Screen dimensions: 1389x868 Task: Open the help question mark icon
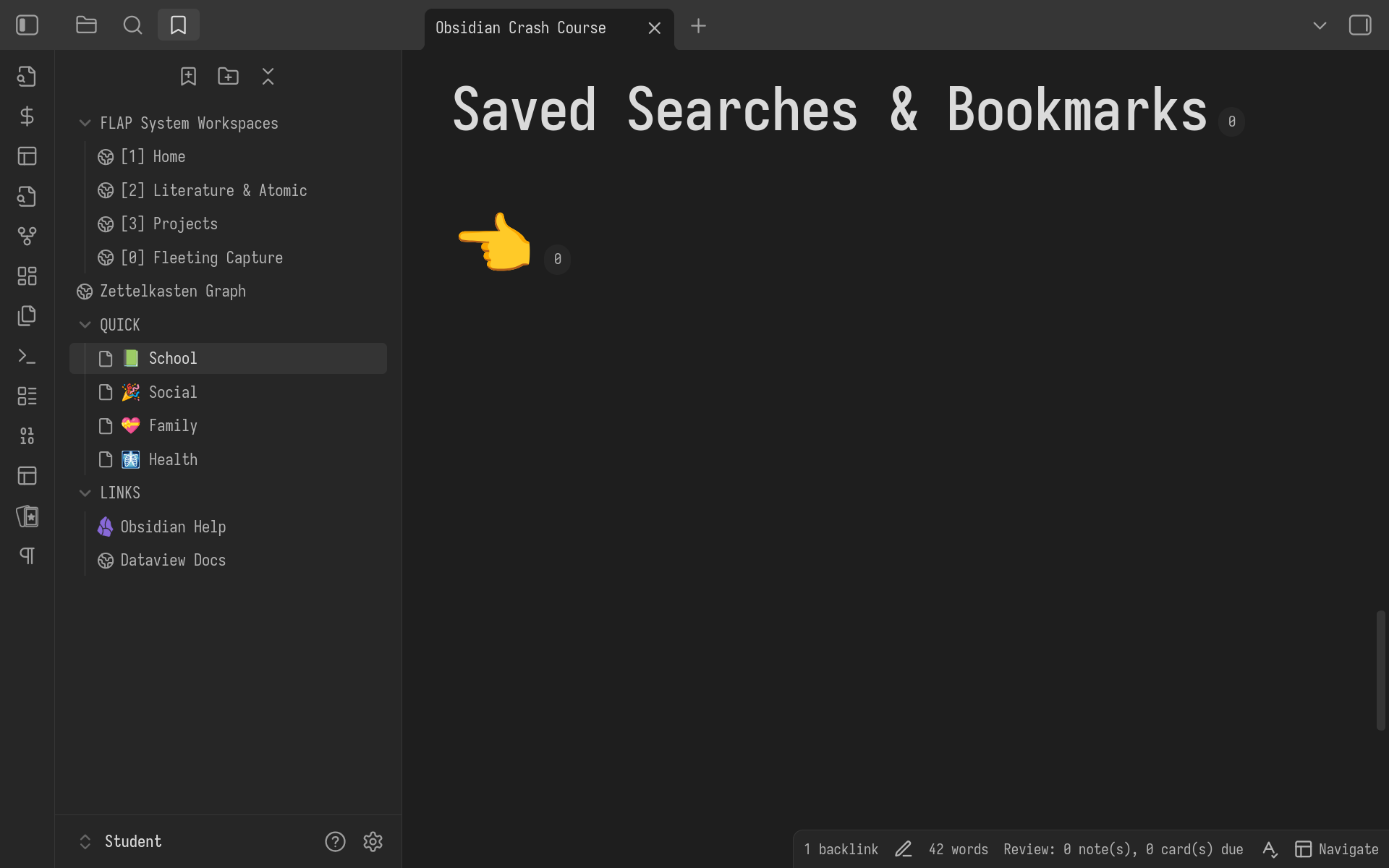335,841
